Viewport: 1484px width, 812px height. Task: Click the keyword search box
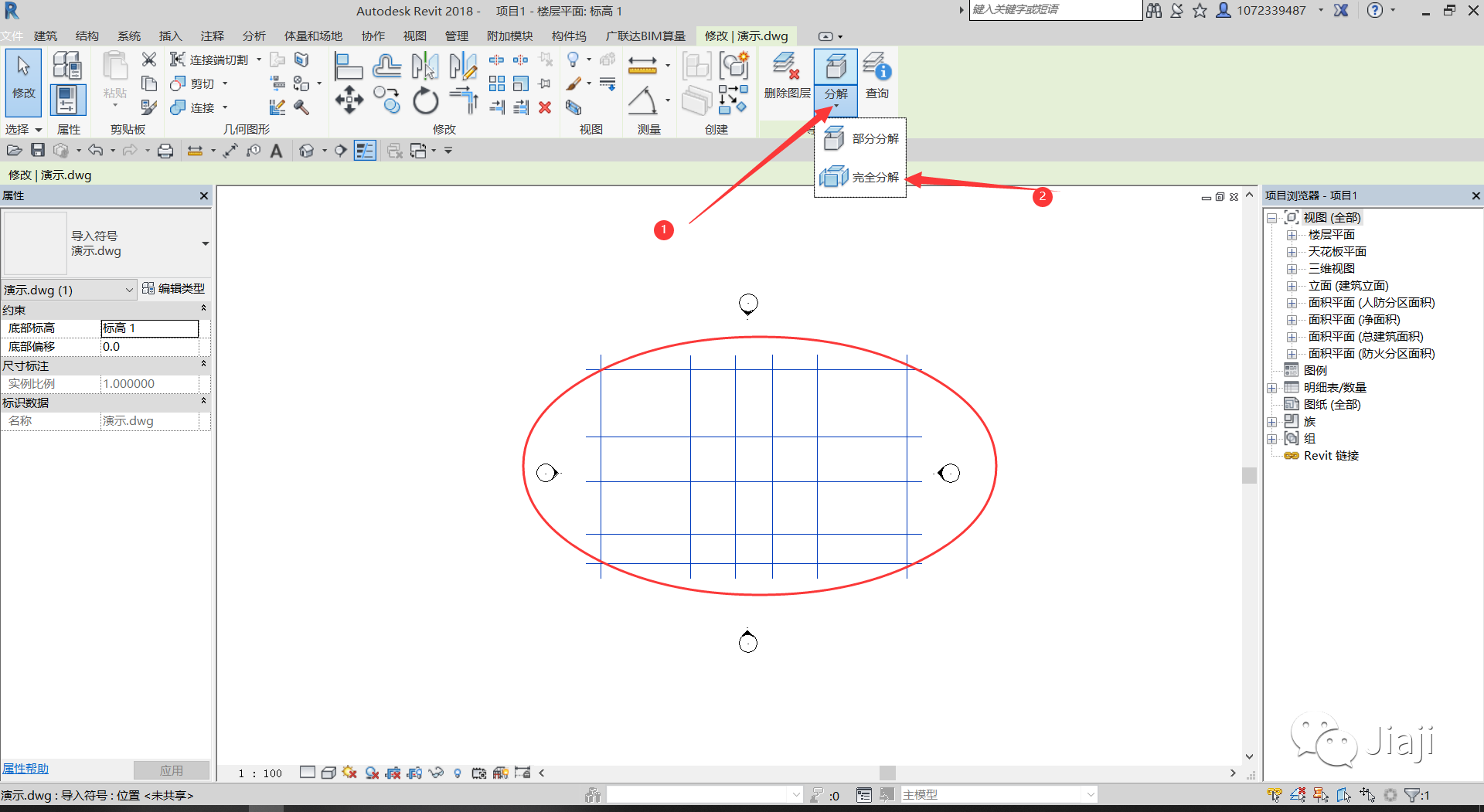pos(1055,10)
